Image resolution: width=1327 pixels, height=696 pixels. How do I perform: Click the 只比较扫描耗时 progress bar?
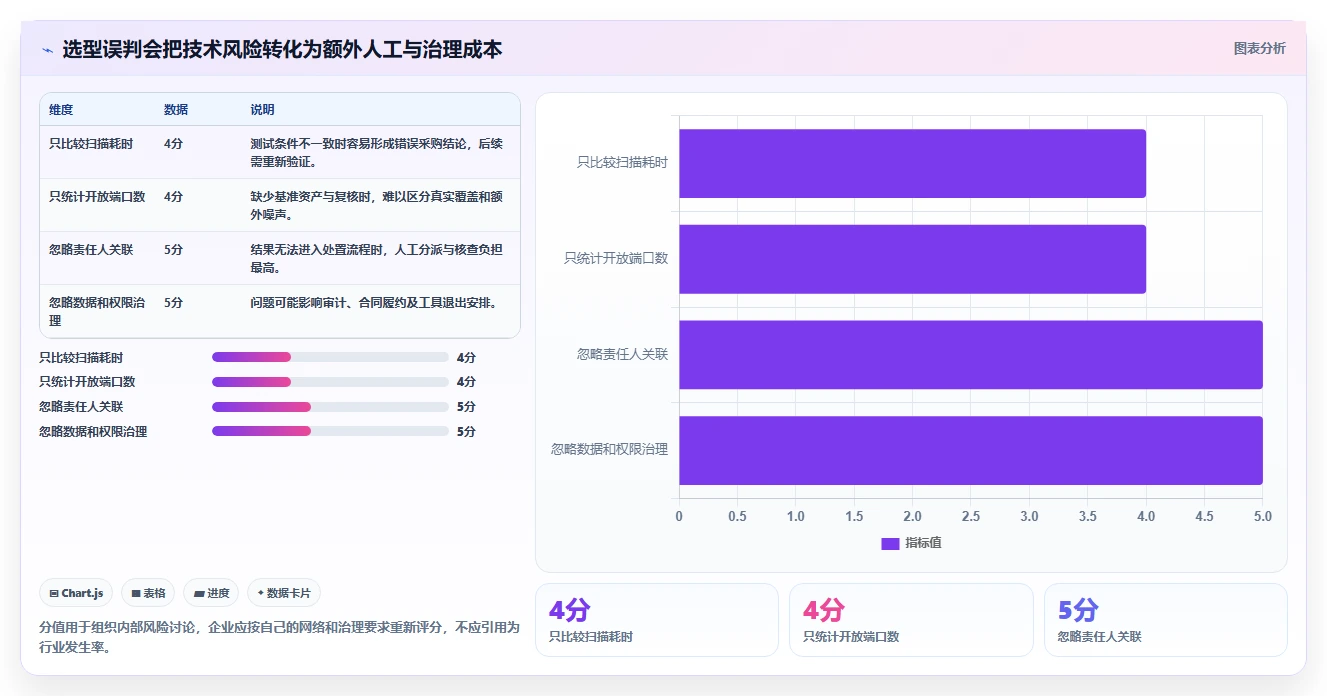pyautogui.click(x=330, y=357)
